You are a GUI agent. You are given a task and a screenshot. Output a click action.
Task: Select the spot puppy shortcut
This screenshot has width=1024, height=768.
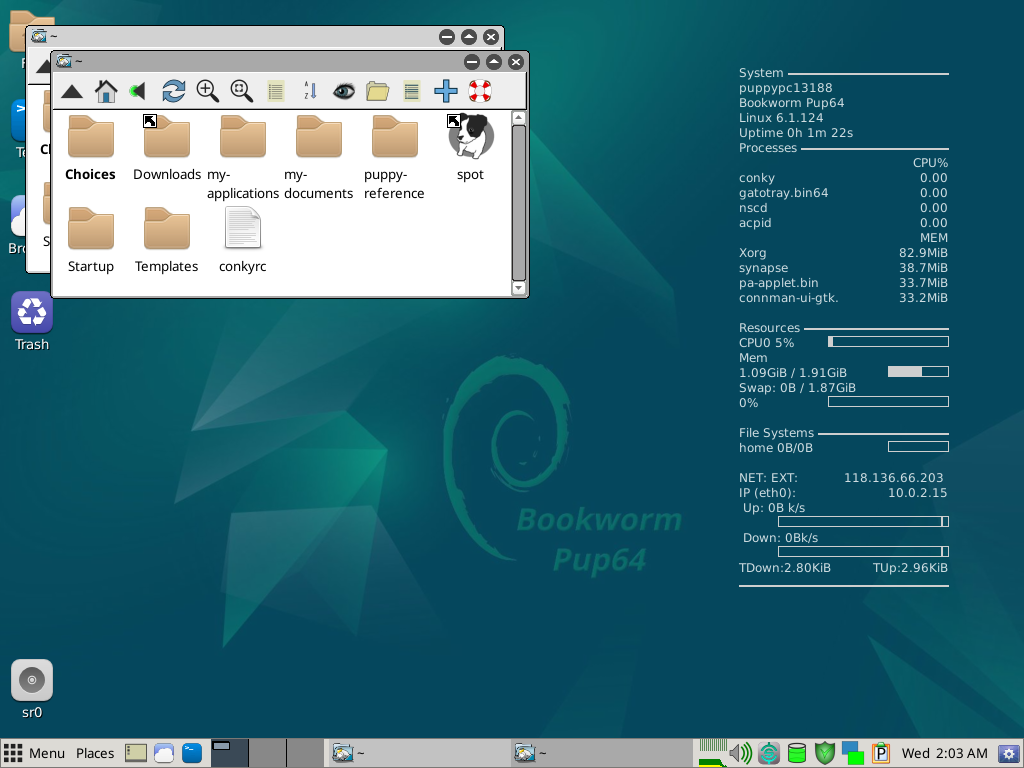(x=470, y=148)
